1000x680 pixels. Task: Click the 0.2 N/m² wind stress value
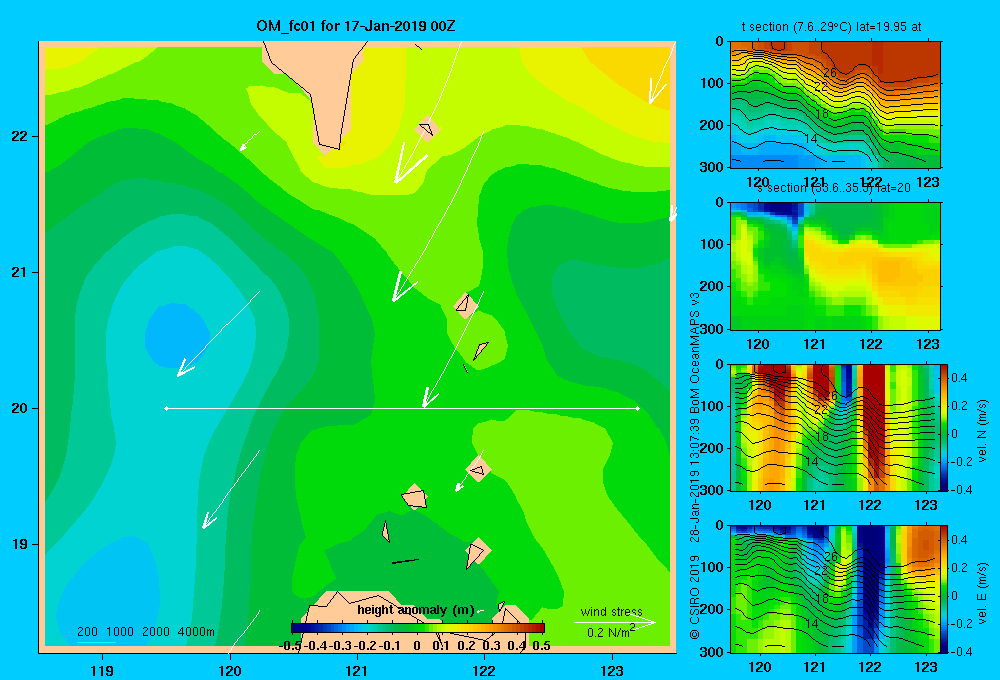(x=610, y=632)
